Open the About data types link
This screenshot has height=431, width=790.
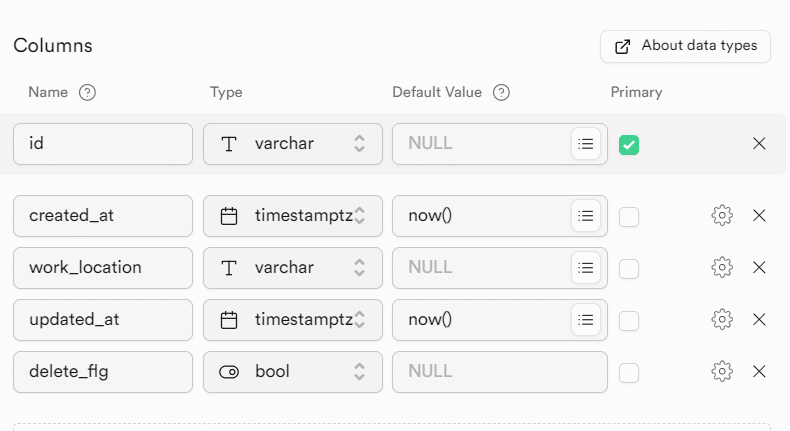(x=685, y=46)
